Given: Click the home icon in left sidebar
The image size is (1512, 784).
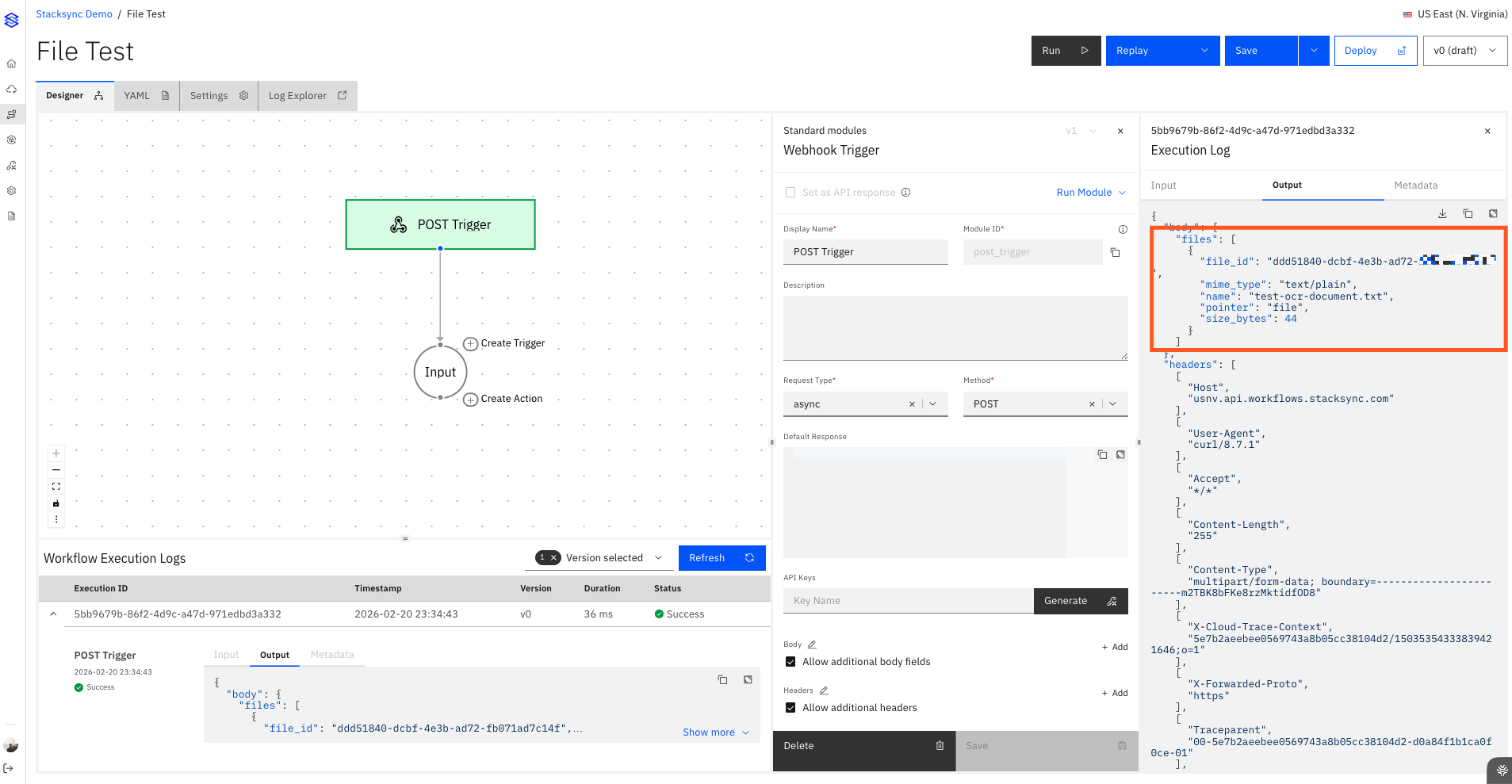Looking at the screenshot, I should (11, 63).
